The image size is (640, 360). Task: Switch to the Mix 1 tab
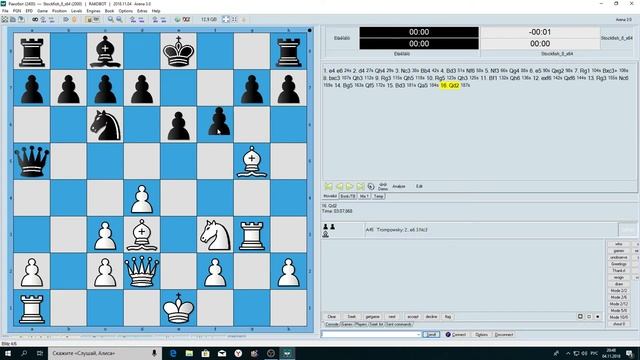(x=364, y=196)
